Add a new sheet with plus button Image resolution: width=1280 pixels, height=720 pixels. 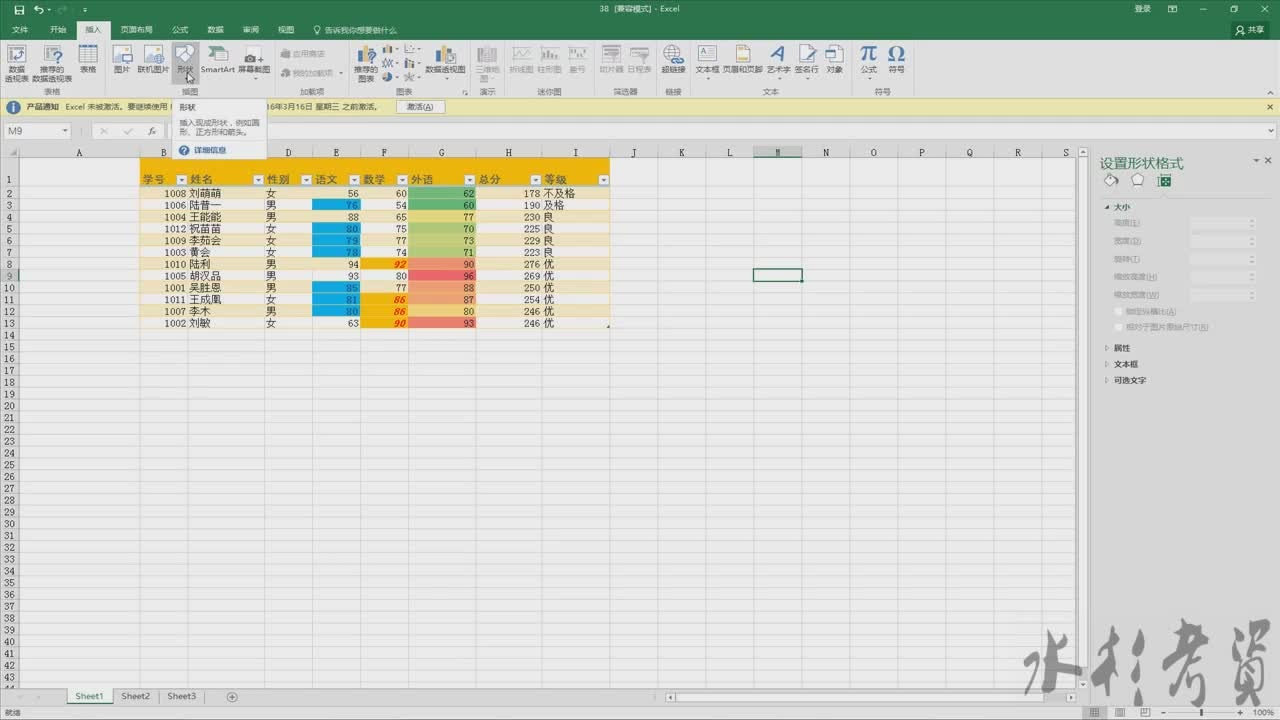point(232,696)
